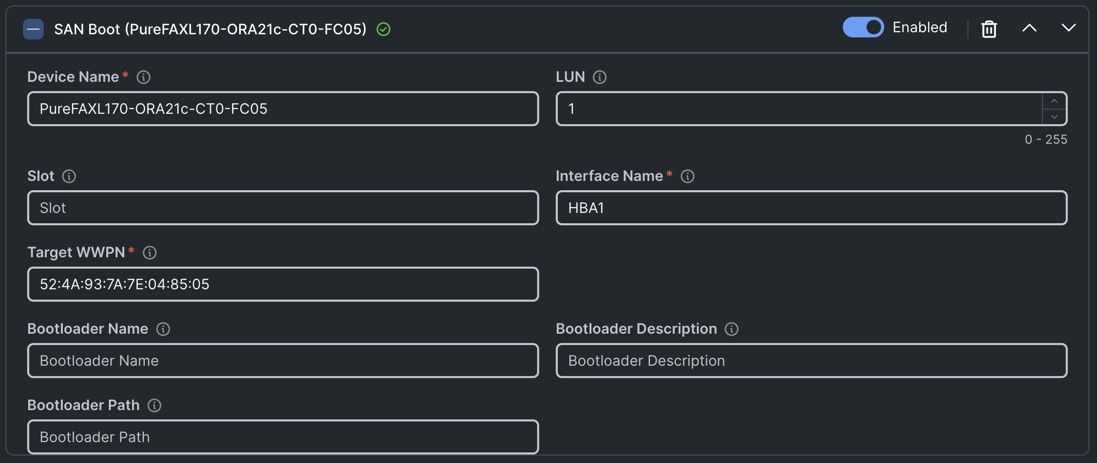This screenshot has height=463, width=1097.
Task: Click the Device Name input field
Action: (x=283, y=109)
